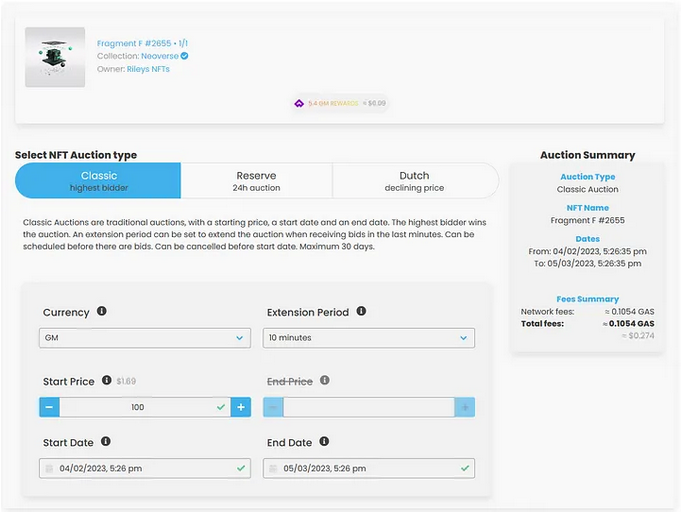The height and width of the screenshot is (518, 684).
Task: Click the Start Price input showing 100
Action: 145,407
